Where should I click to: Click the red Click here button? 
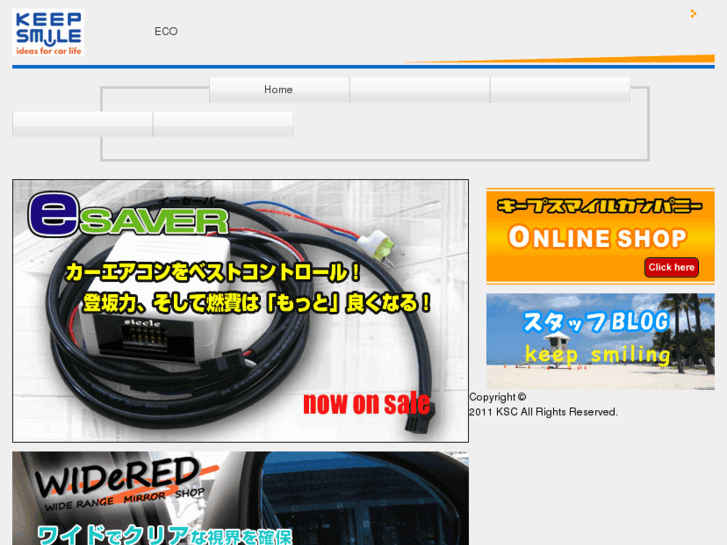[671, 267]
